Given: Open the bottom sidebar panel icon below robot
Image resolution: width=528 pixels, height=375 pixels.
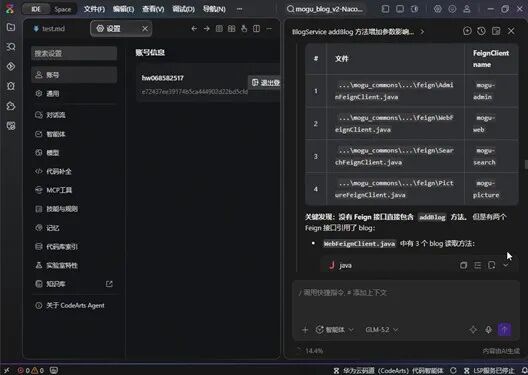Looking at the screenshot, I should (11, 126).
